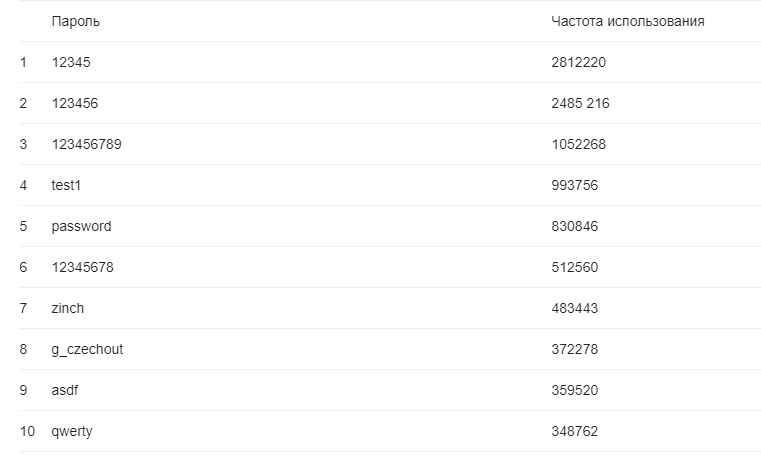This screenshot has height=461, width=761.
Task: Select frequency value 512560
Action: point(575,267)
